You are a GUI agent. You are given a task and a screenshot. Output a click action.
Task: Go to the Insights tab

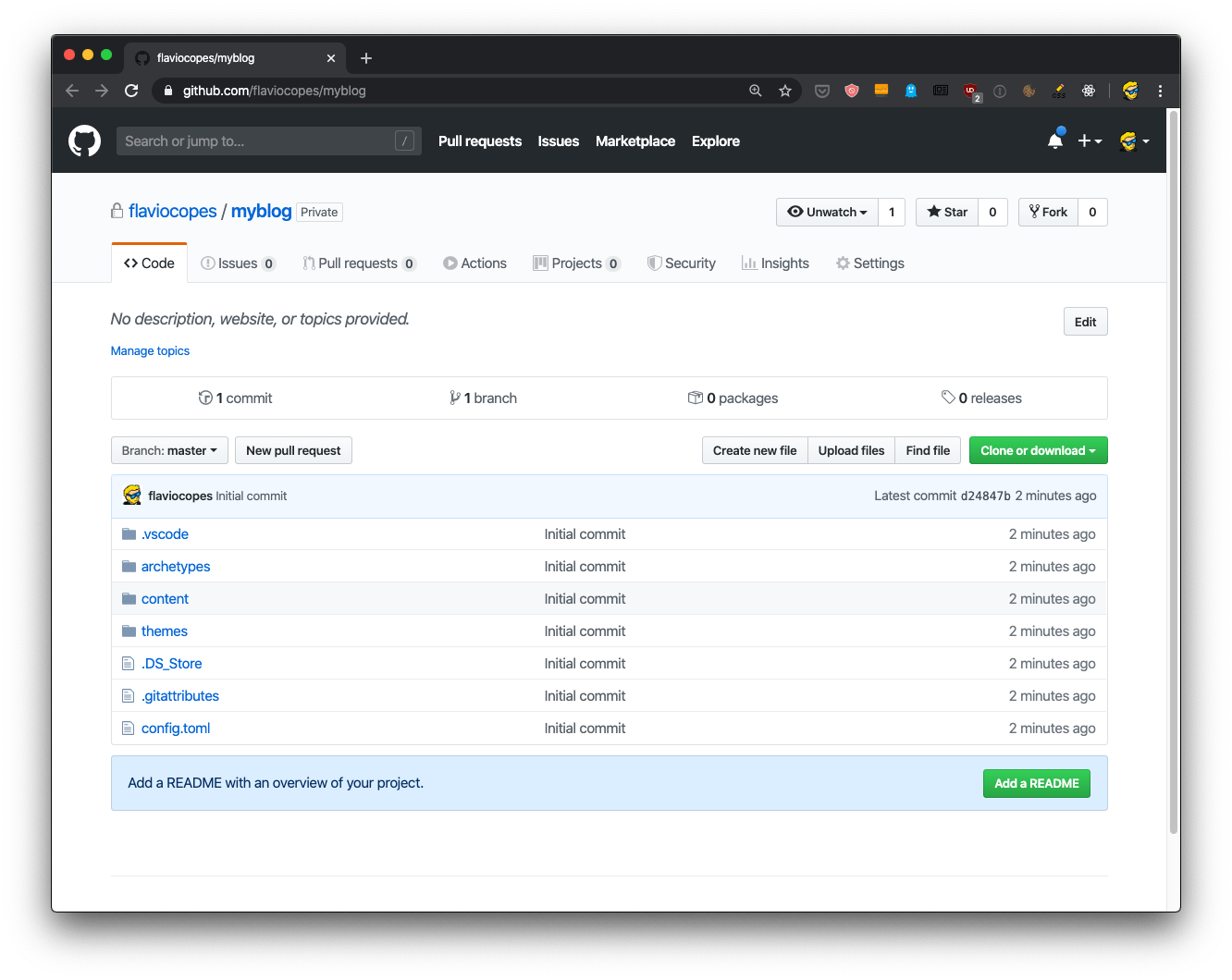coord(775,263)
